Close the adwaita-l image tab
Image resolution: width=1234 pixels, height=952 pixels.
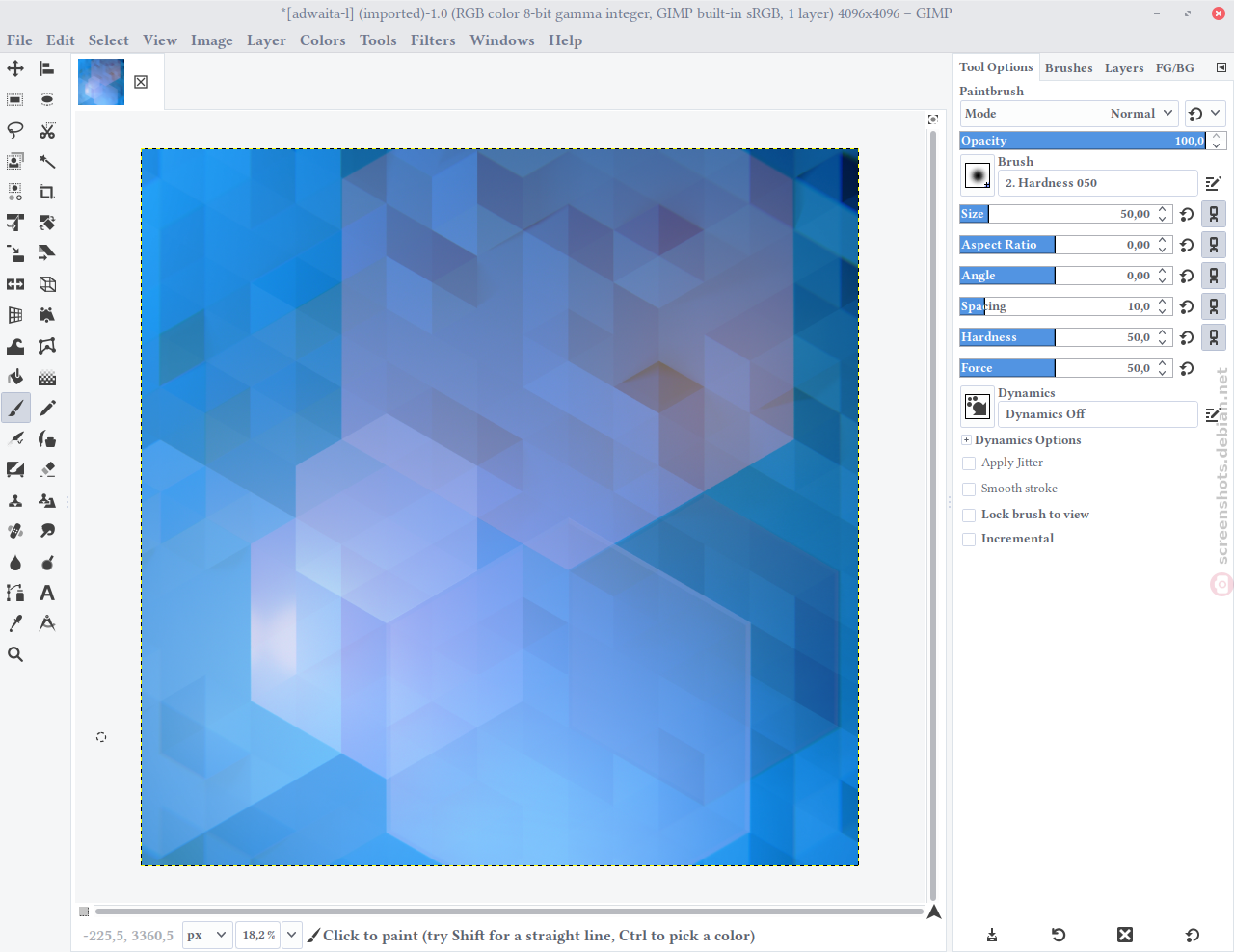tap(141, 82)
